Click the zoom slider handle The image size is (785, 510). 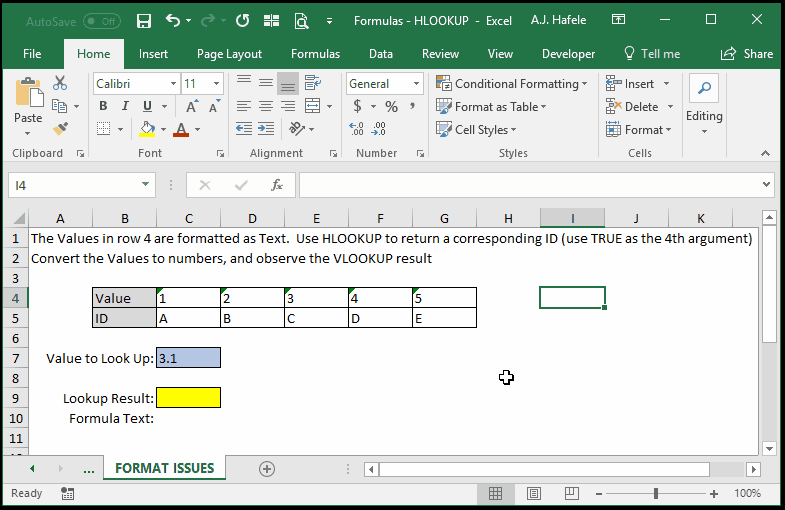point(656,494)
